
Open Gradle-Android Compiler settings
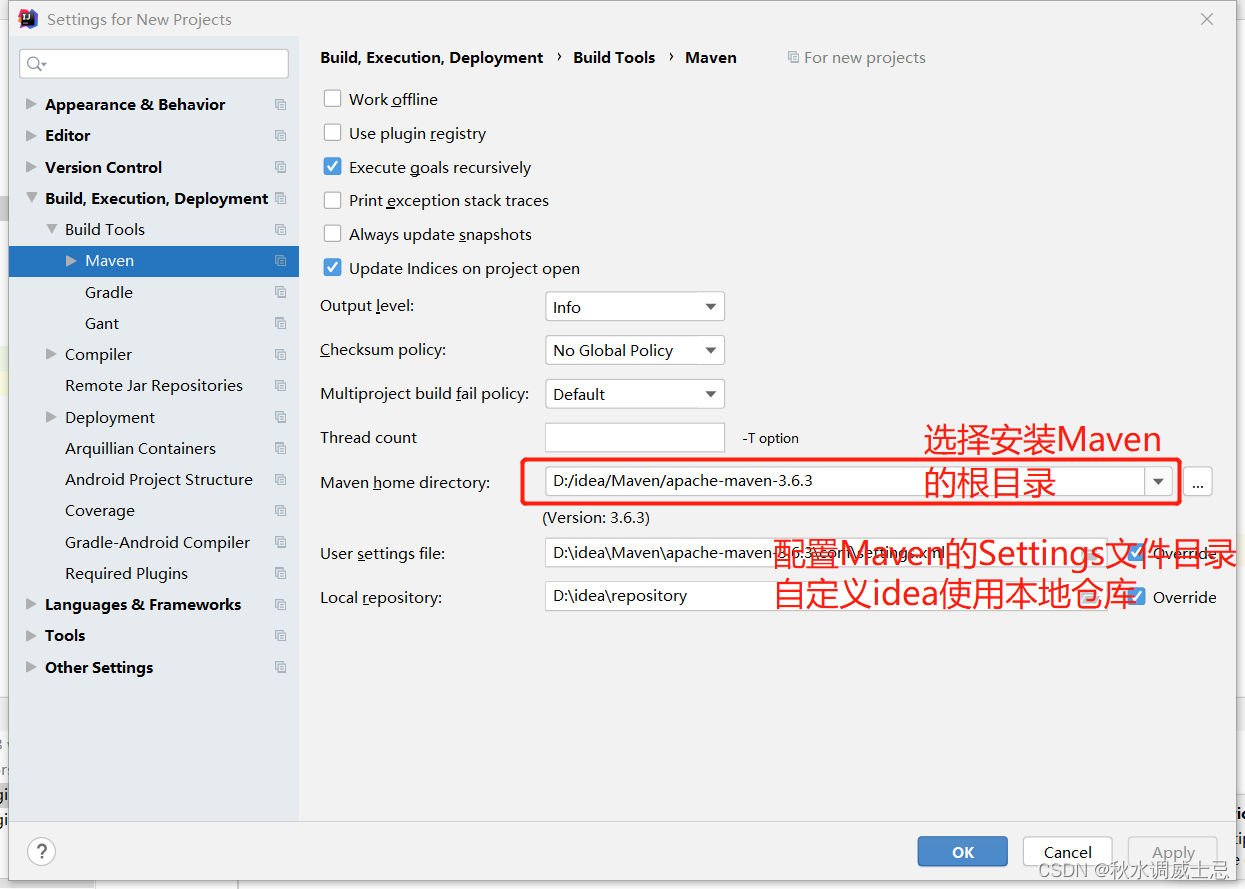pyautogui.click(x=158, y=542)
